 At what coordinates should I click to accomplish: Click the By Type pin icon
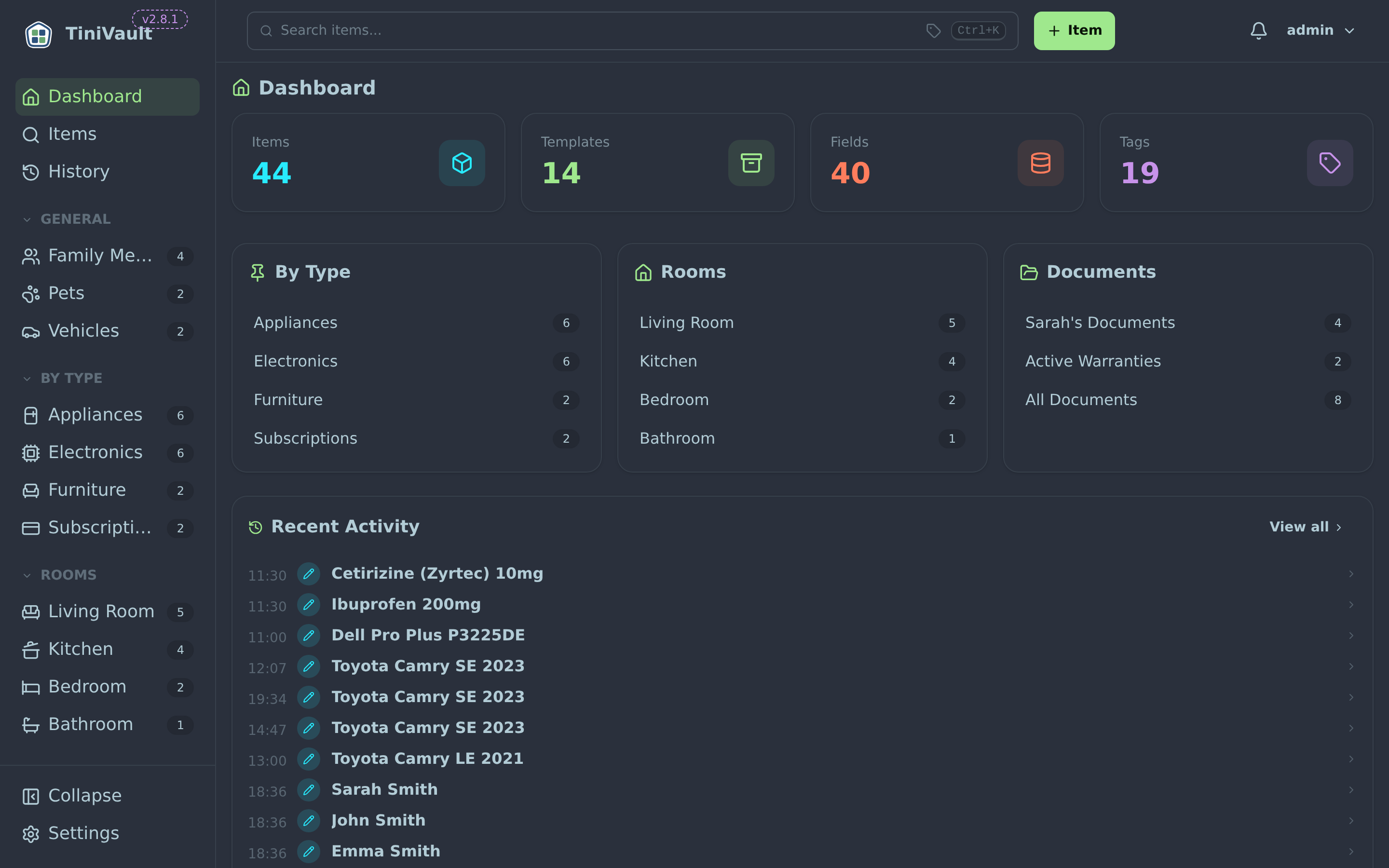coord(258,272)
